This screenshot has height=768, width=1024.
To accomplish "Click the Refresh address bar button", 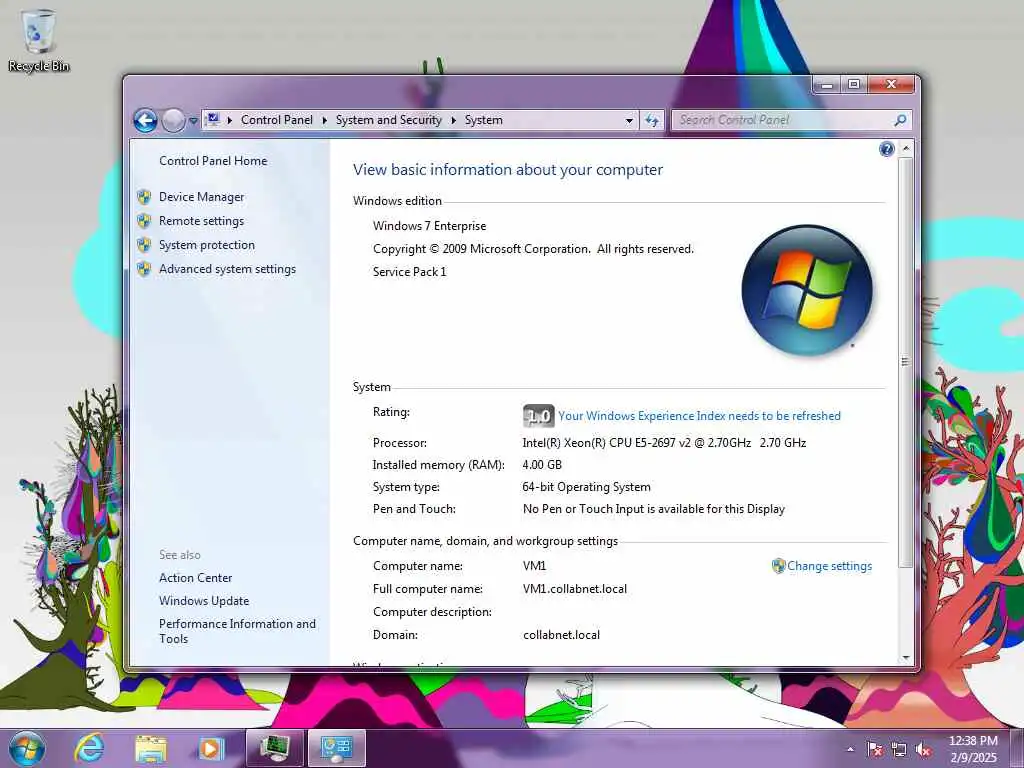I will click(652, 120).
